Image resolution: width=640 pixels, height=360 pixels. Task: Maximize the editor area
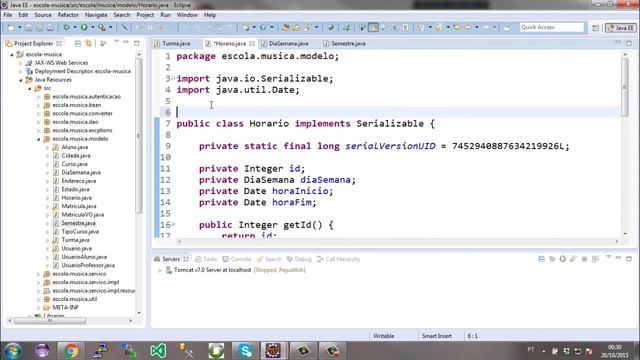[x=629, y=43]
